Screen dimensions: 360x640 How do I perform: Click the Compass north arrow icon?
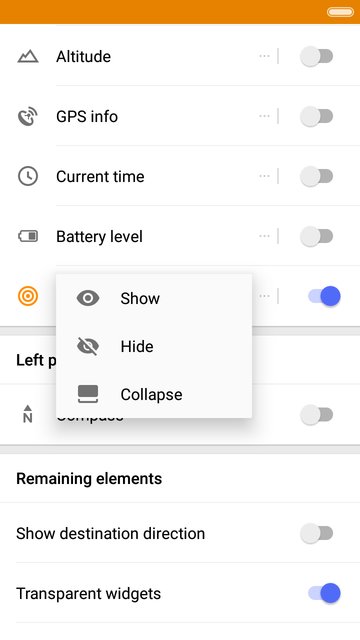coord(28,414)
